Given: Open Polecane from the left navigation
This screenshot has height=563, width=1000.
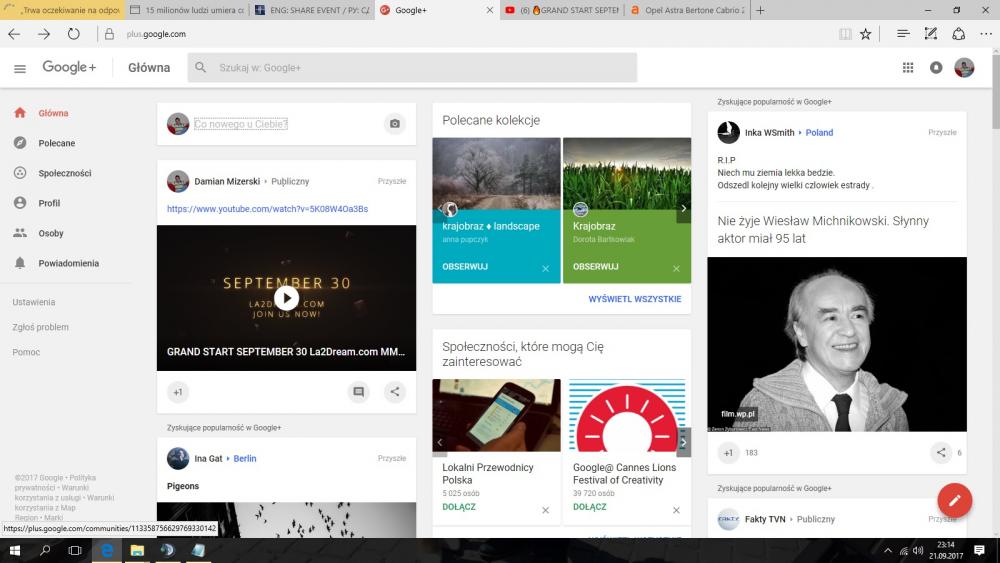Looking at the screenshot, I should coord(56,143).
